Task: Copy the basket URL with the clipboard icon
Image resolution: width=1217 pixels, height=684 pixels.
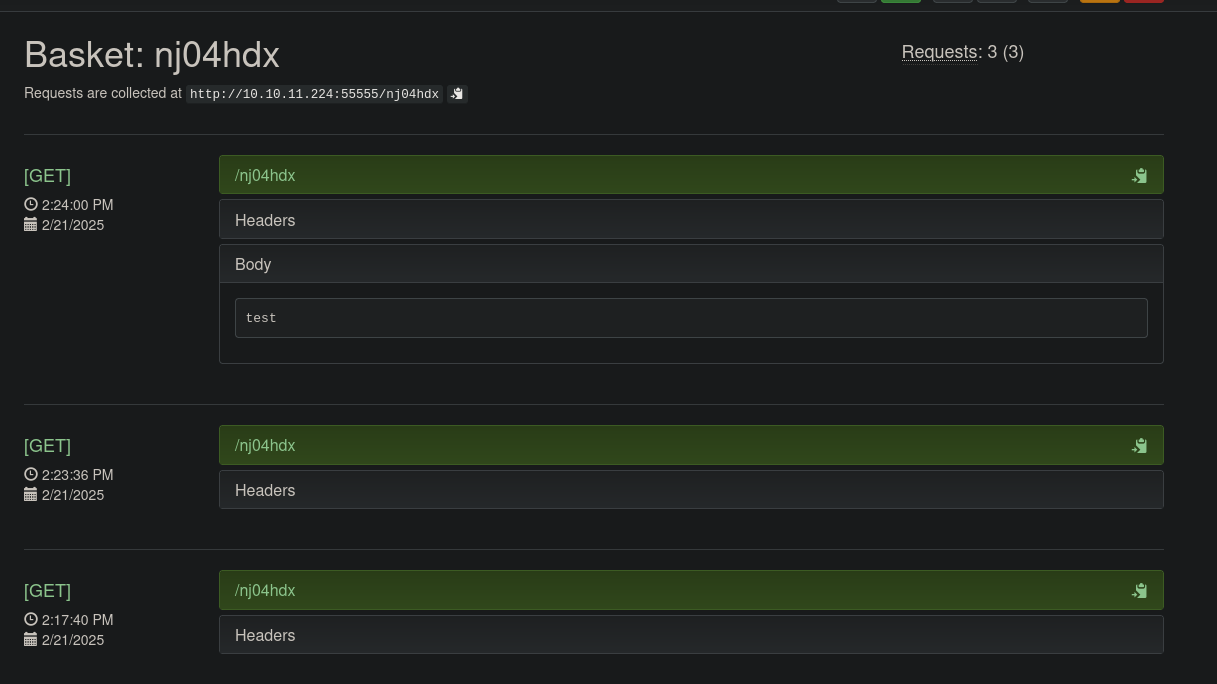Action: coord(457,94)
